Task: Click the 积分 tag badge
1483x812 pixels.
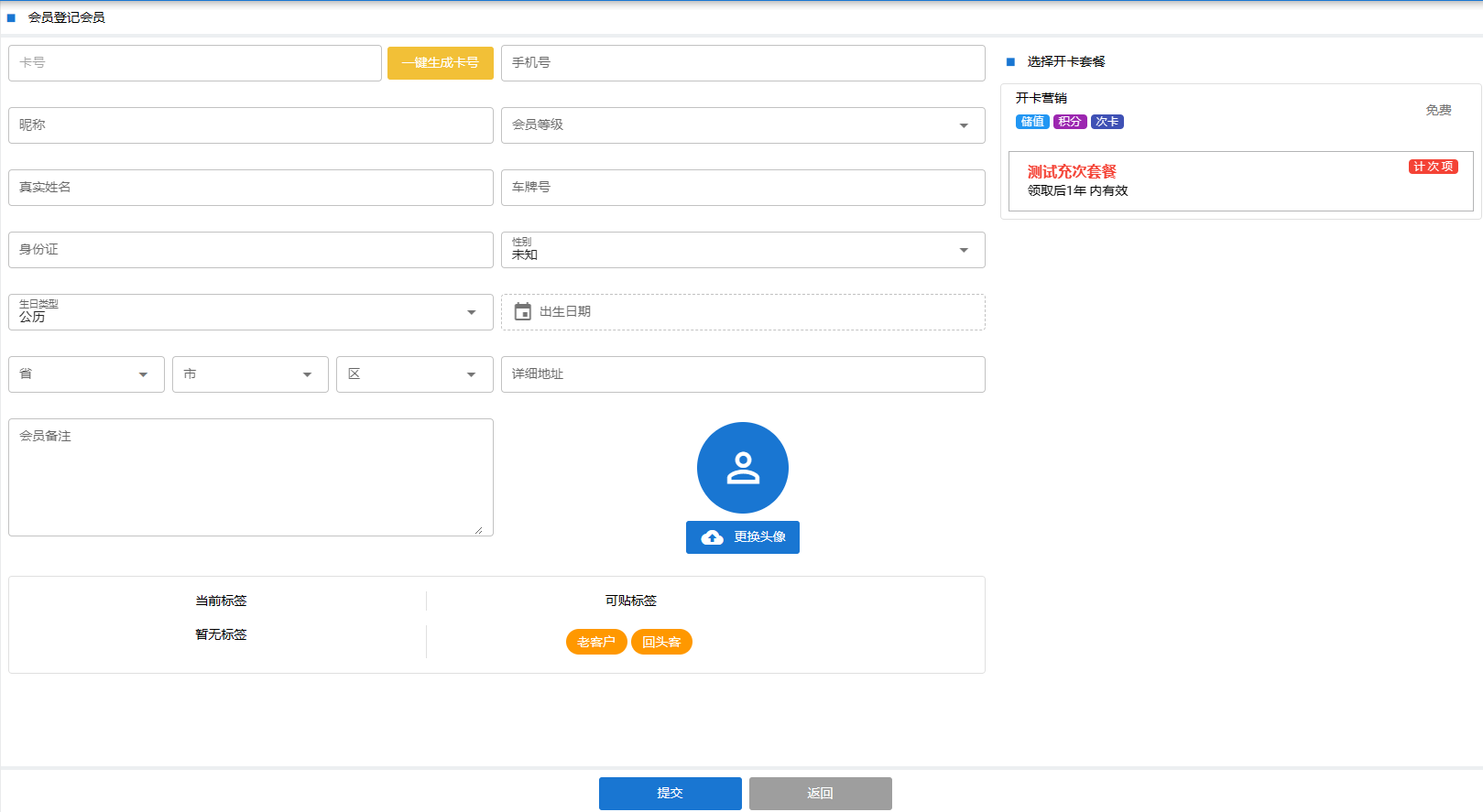Action: point(1070,122)
